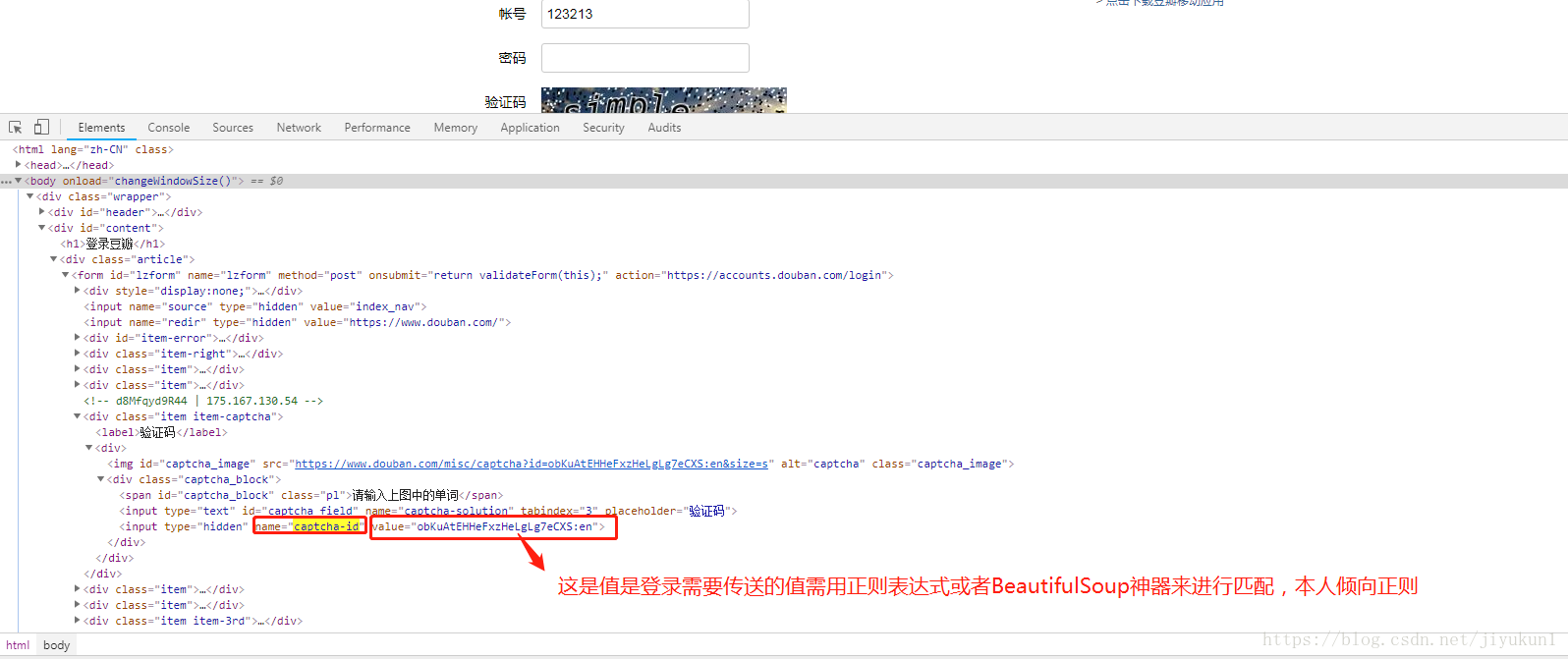
Task: Open the Security tab
Action: (603, 128)
